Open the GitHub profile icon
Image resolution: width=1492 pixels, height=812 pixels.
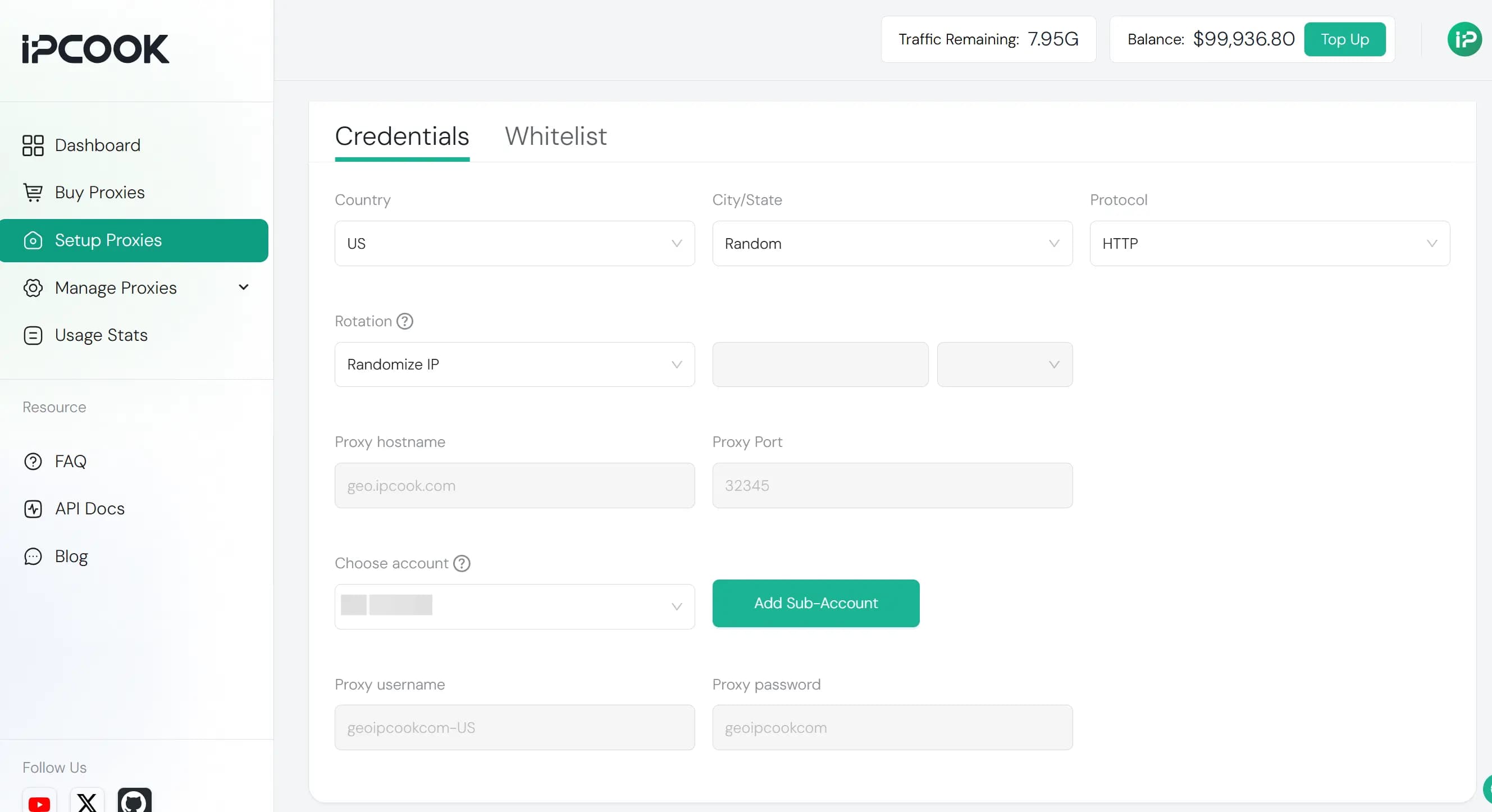click(134, 802)
